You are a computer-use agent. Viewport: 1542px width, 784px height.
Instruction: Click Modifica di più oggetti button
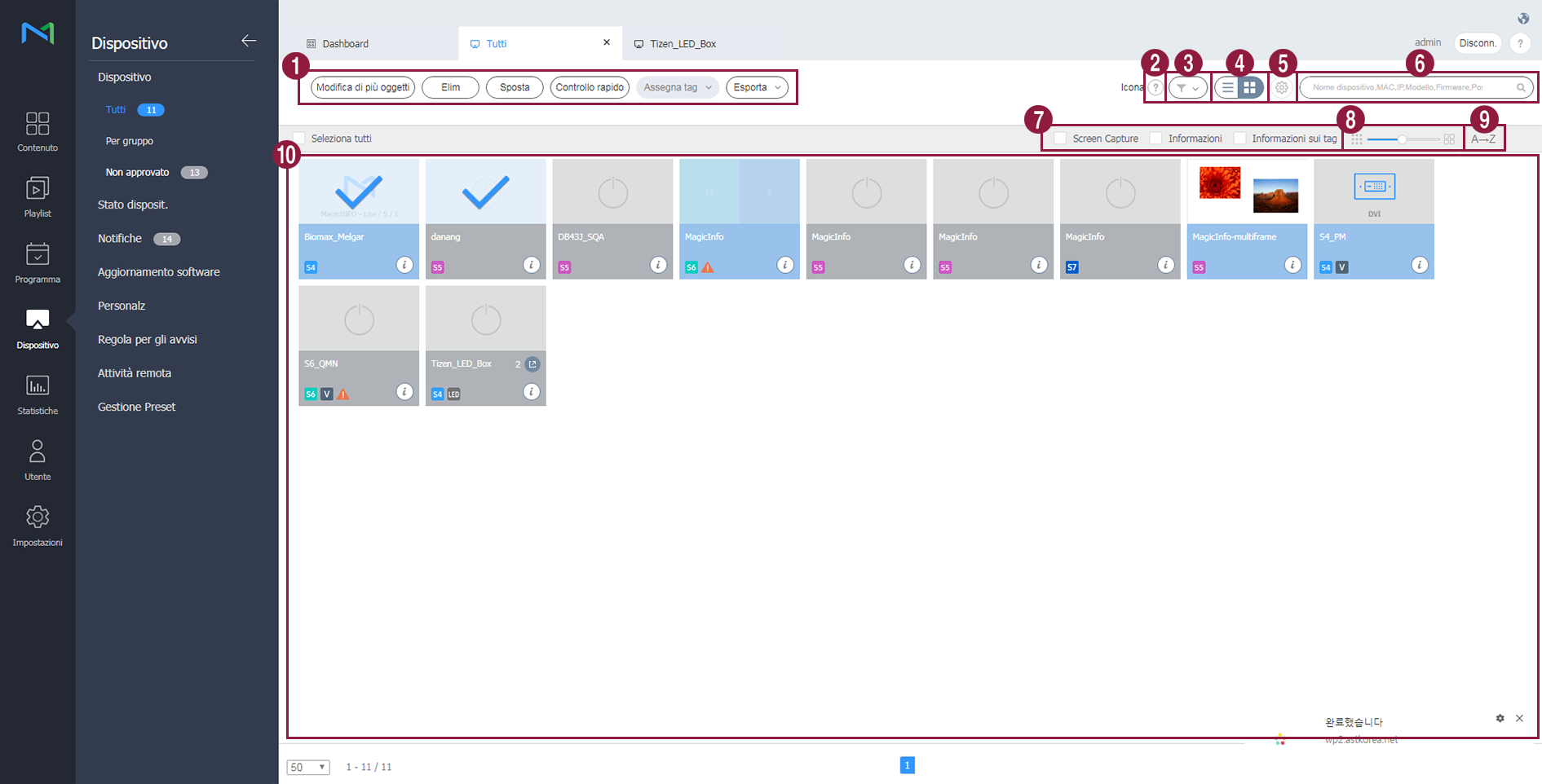363,87
